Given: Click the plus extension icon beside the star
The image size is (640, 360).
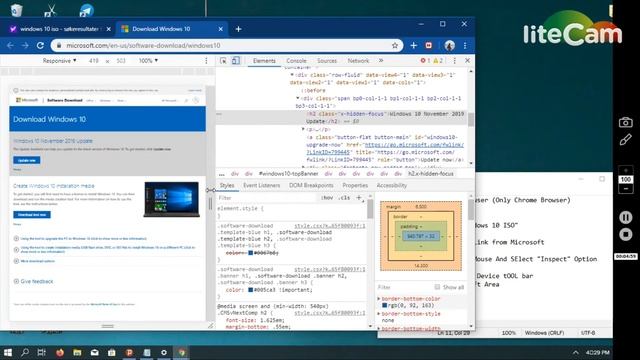Looking at the screenshot, I should pos(413,45).
